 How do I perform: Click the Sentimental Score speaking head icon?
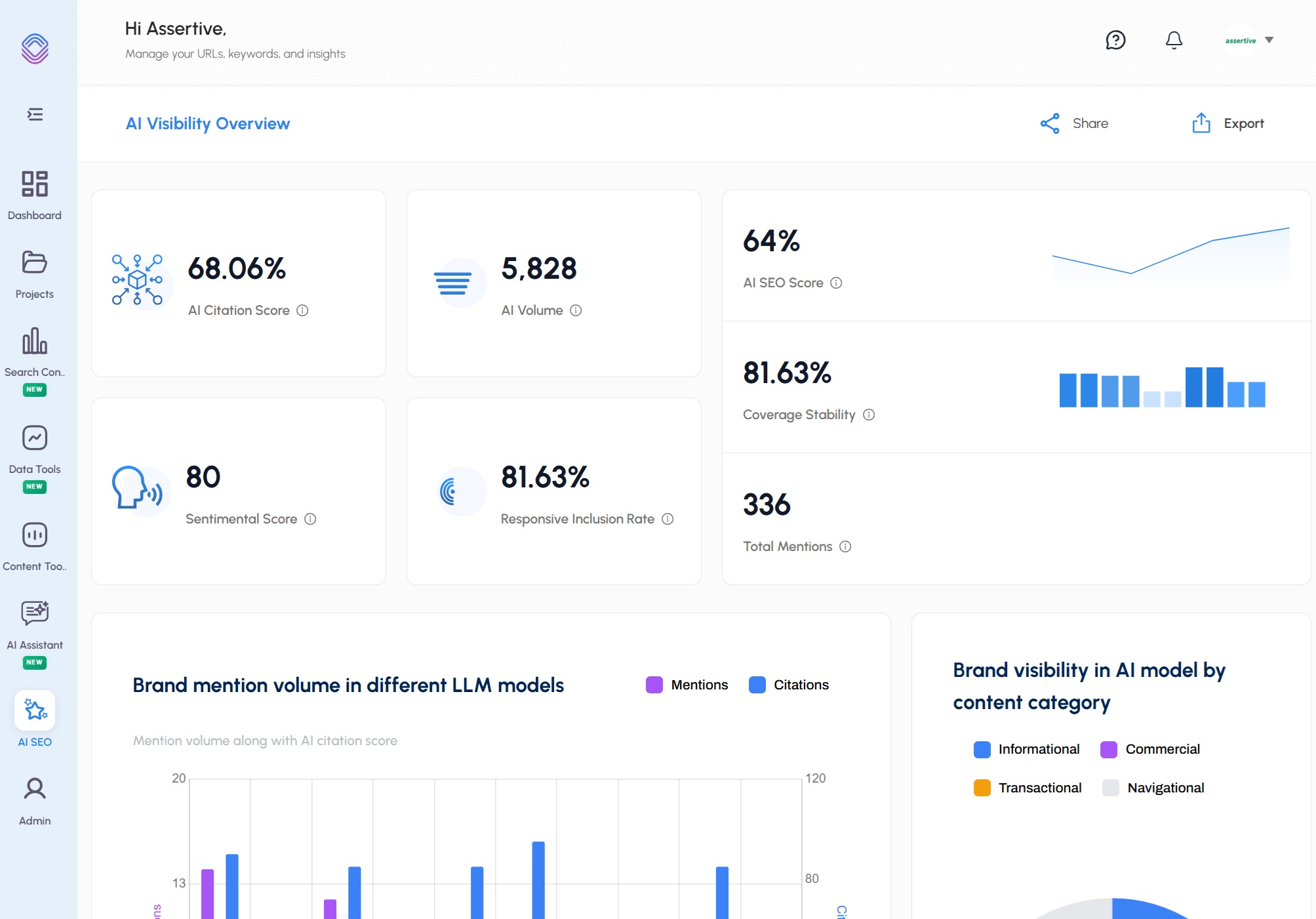point(137,488)
